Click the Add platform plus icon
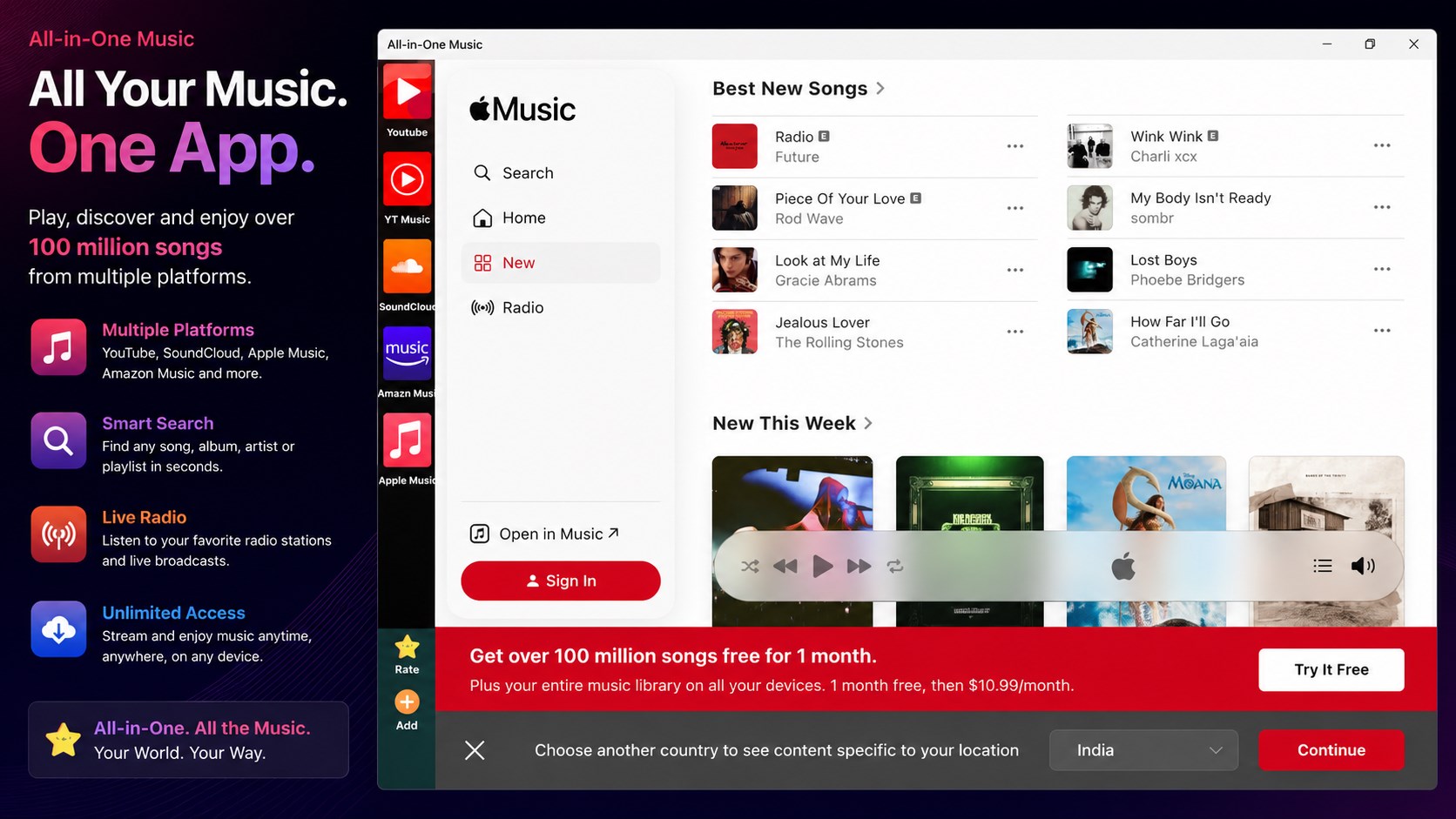 pyautogui.click(x=407, y=702)
